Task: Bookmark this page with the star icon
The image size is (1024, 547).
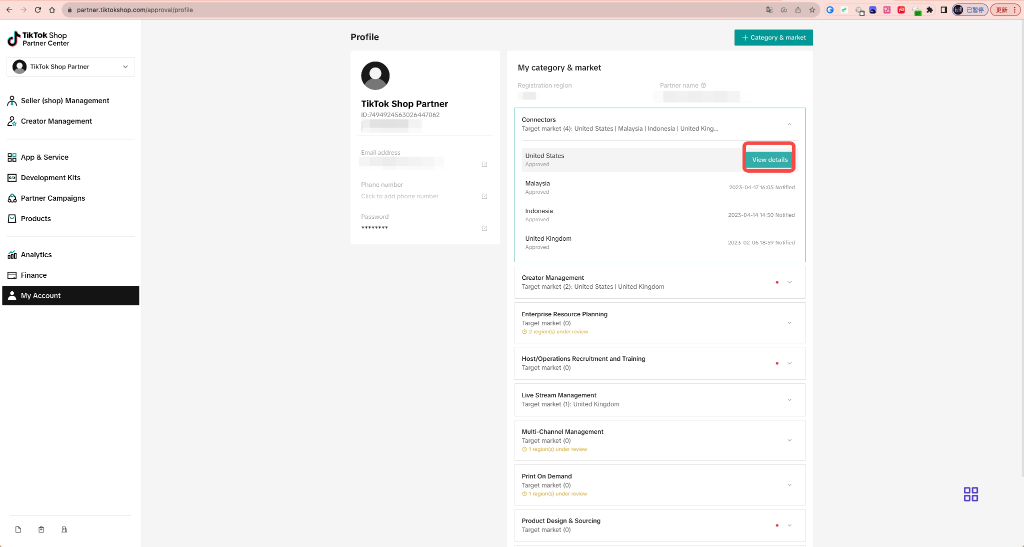Action: point(812,10)
